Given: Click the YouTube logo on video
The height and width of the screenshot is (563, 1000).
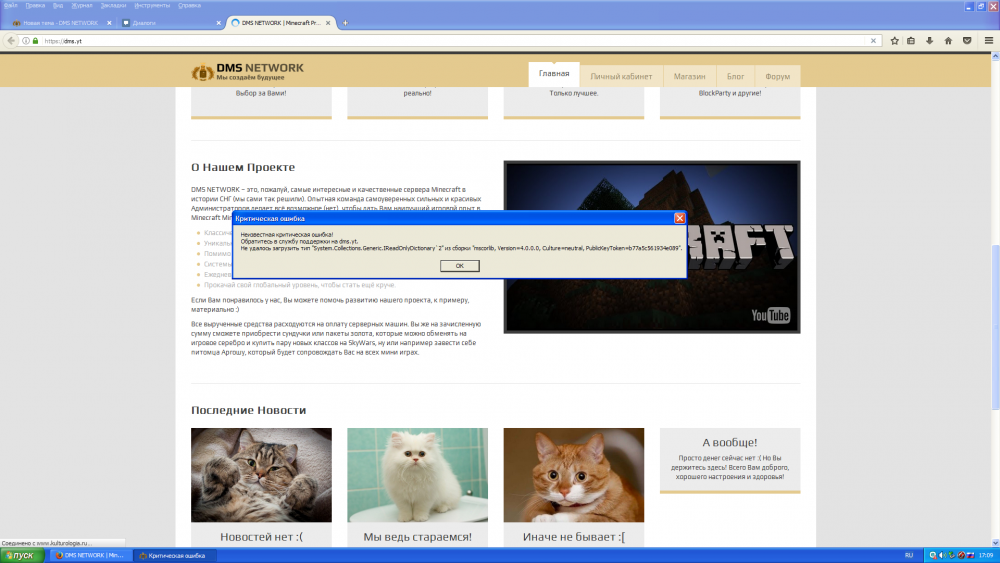Looking at the screenshot, I should point(771,316).
